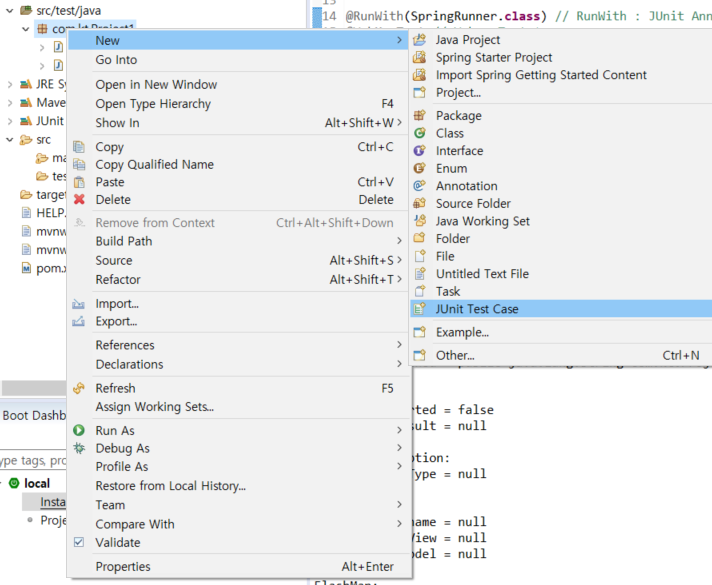
Task: Click the Project... wizard icon
Action: (420, 93)
